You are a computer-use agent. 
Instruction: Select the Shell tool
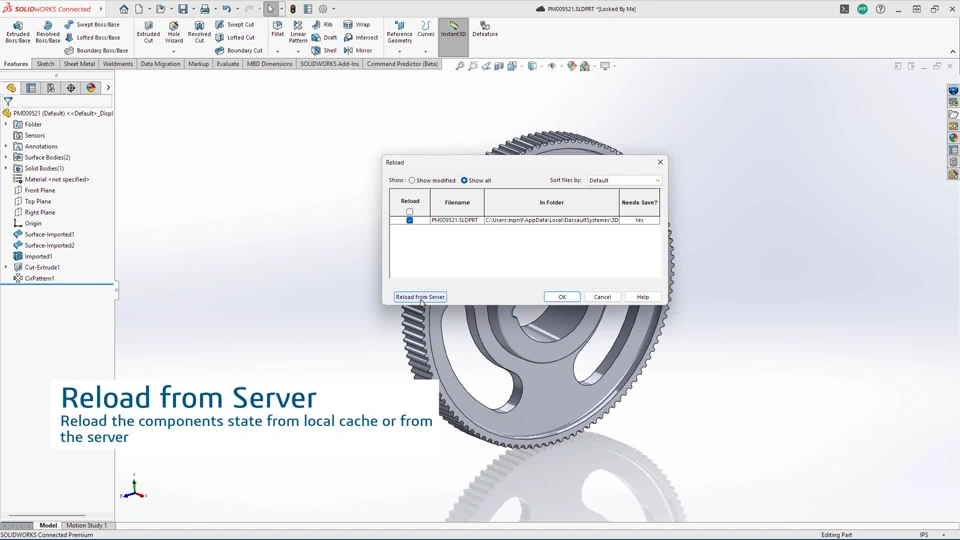pos(324,50)
